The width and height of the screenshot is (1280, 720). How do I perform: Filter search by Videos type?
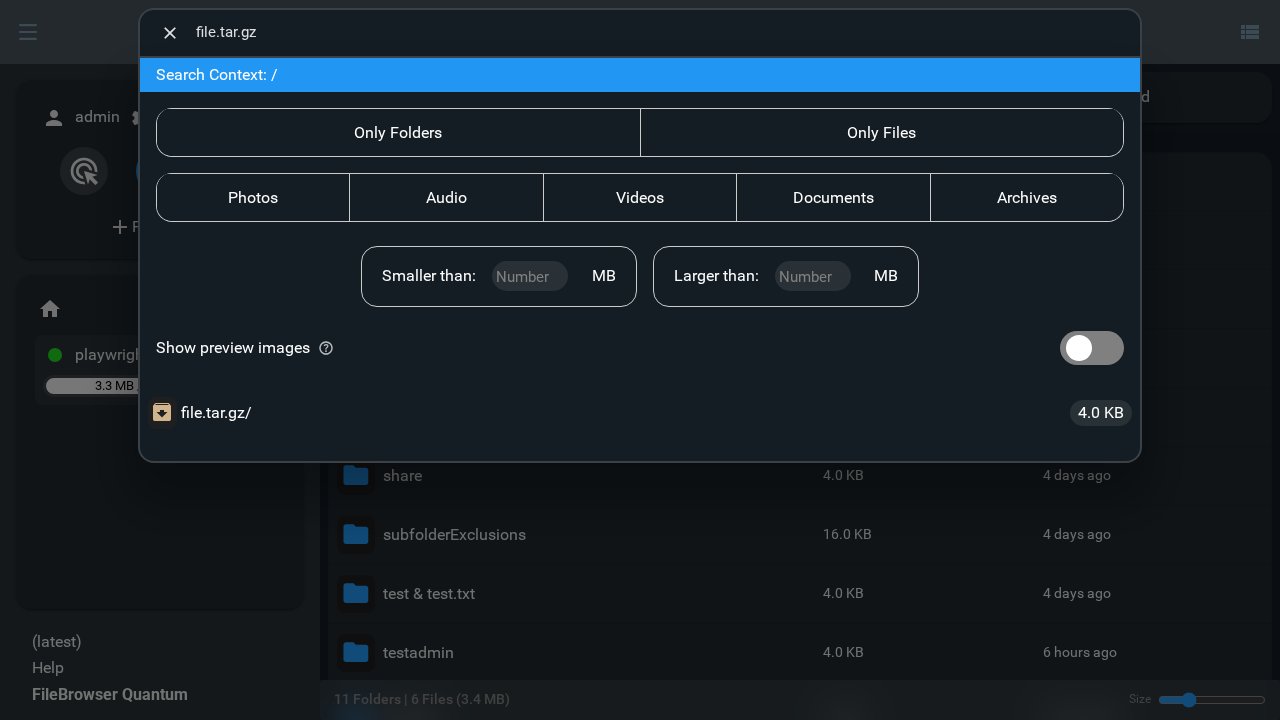(640, 198)
